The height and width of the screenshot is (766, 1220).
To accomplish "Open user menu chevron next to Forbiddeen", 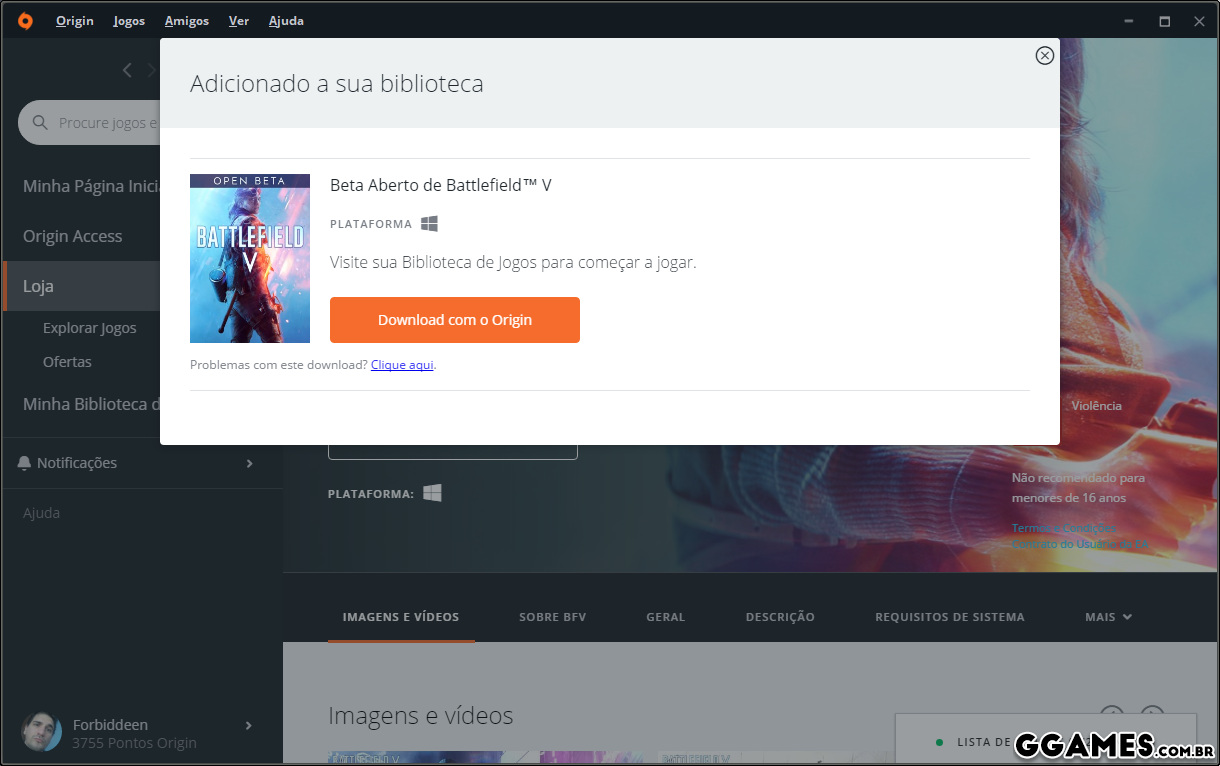I will pyautogui.click(x=249, y=725).
